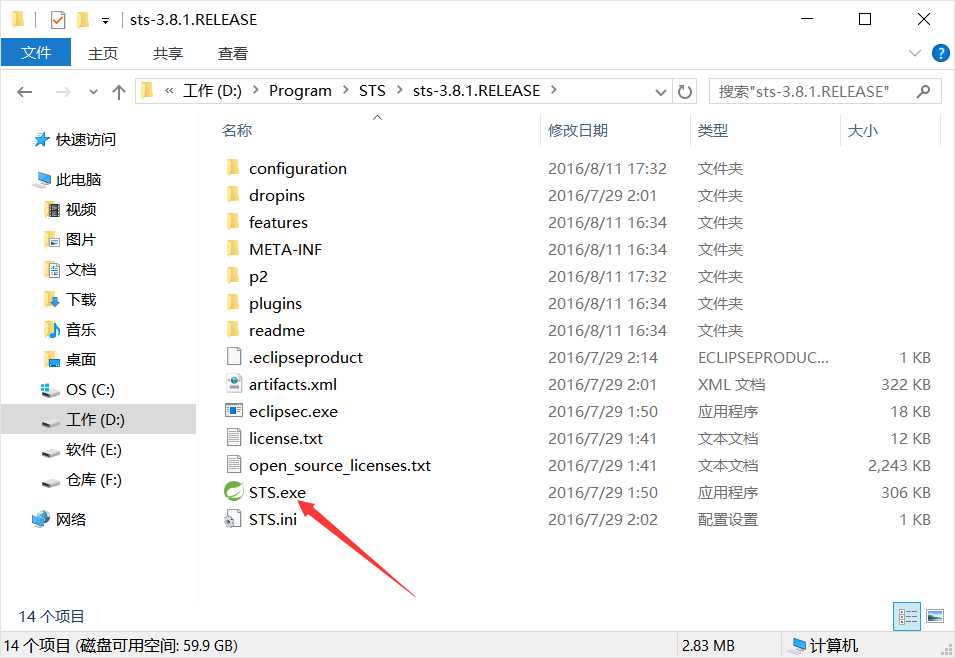Open the 文件 menu tab
Viewport: 955px width, 658px height.
pyautogui.click(x=36, y=52)
